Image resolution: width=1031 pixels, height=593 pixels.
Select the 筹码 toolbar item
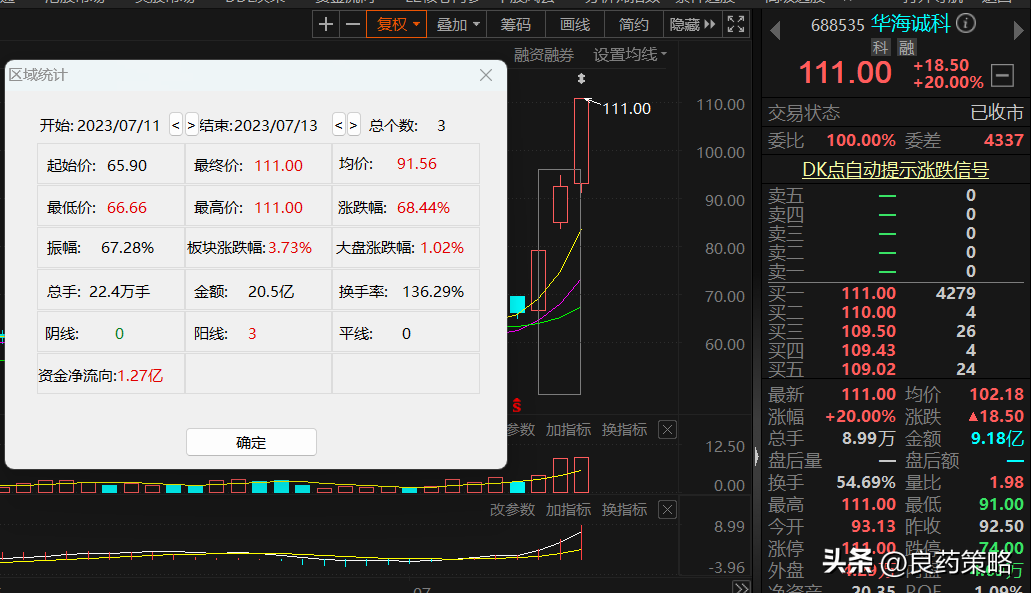[516, 25]
